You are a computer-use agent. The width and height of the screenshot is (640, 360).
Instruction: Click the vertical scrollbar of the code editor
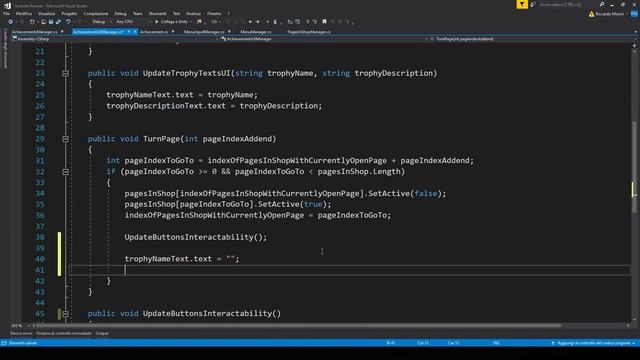(x=634, y=167)
